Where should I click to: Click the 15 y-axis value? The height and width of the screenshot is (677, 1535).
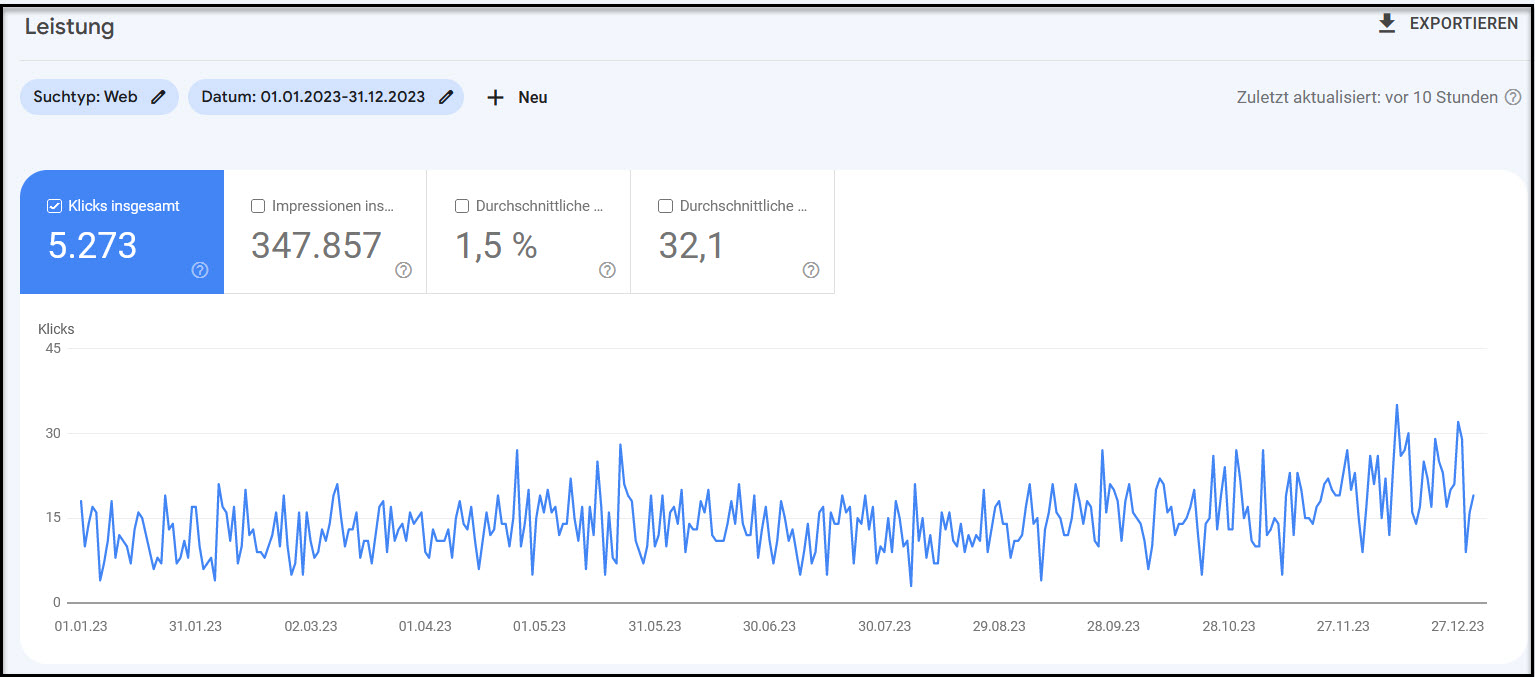(x=52, y=518)
